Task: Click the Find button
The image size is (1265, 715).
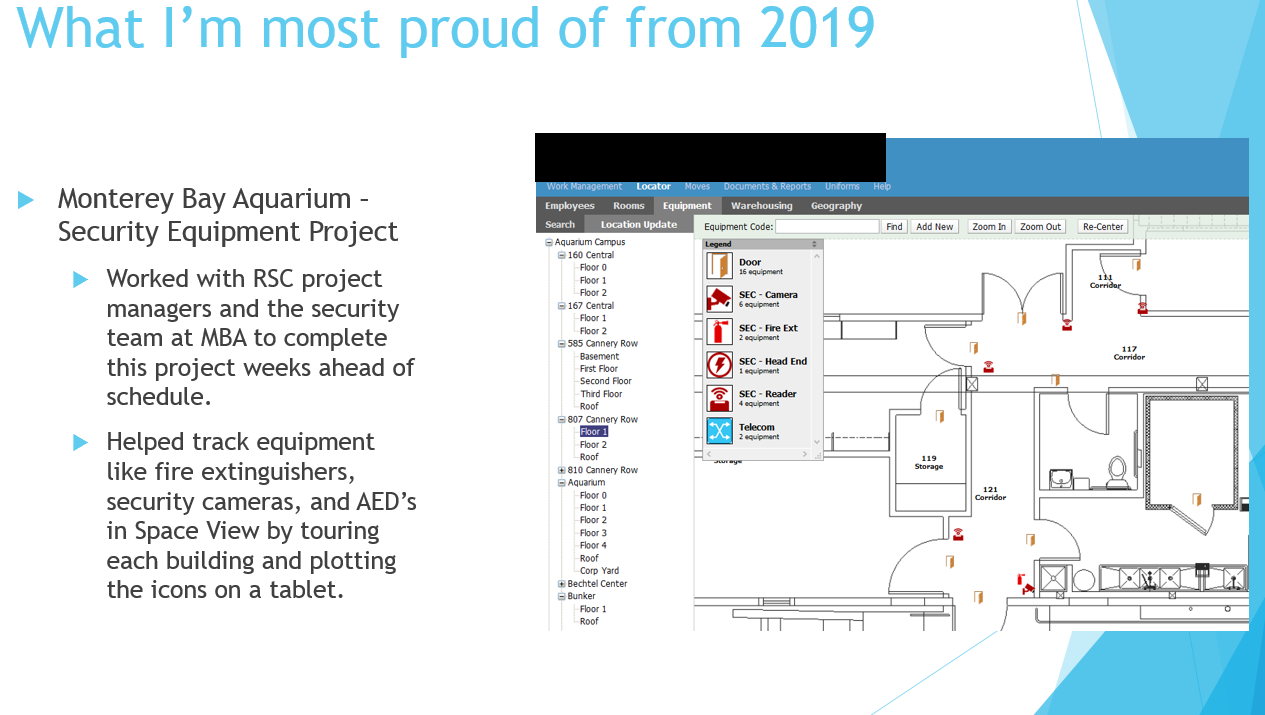Action: click(895, 227)
